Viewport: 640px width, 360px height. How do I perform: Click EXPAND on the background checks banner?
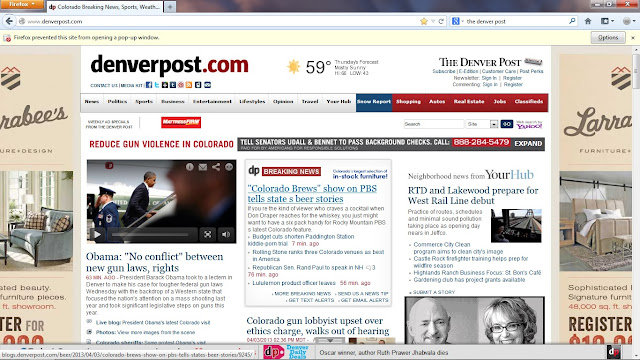[x=528, y=144]
